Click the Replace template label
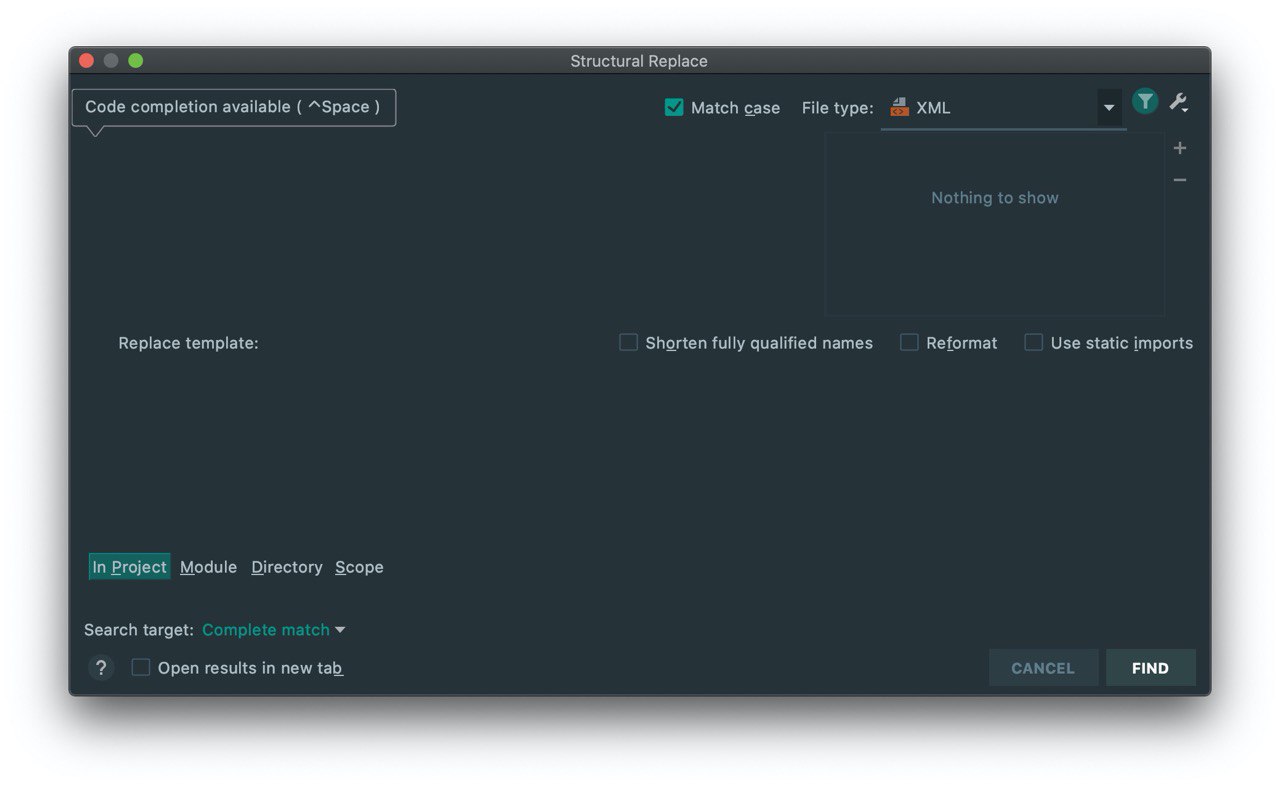This screenshot has width=1280, height=787. (x=188, y=343)
